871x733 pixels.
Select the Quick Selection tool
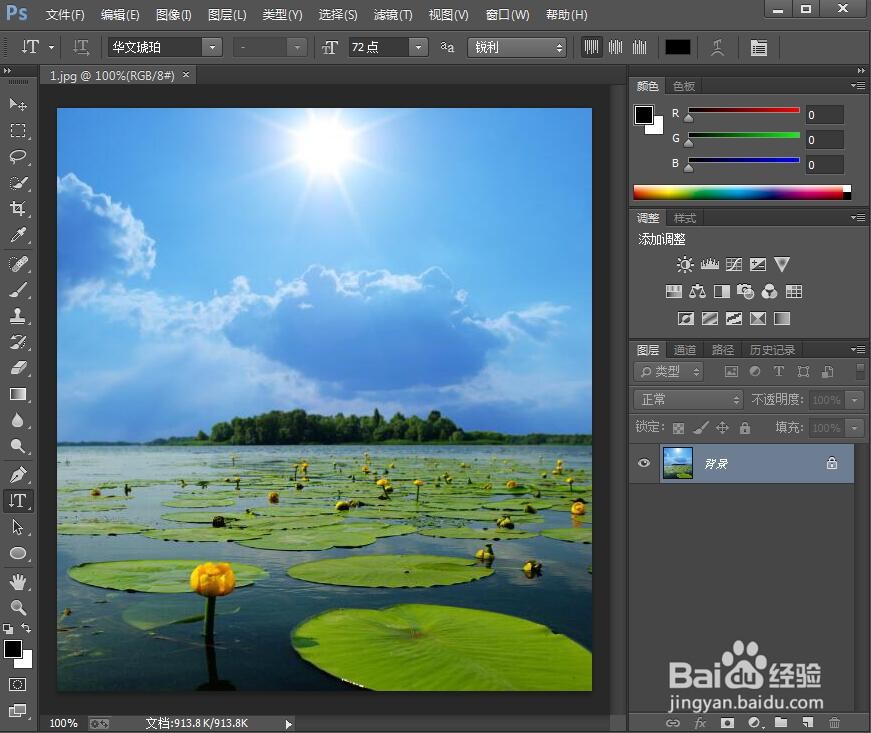18,183
